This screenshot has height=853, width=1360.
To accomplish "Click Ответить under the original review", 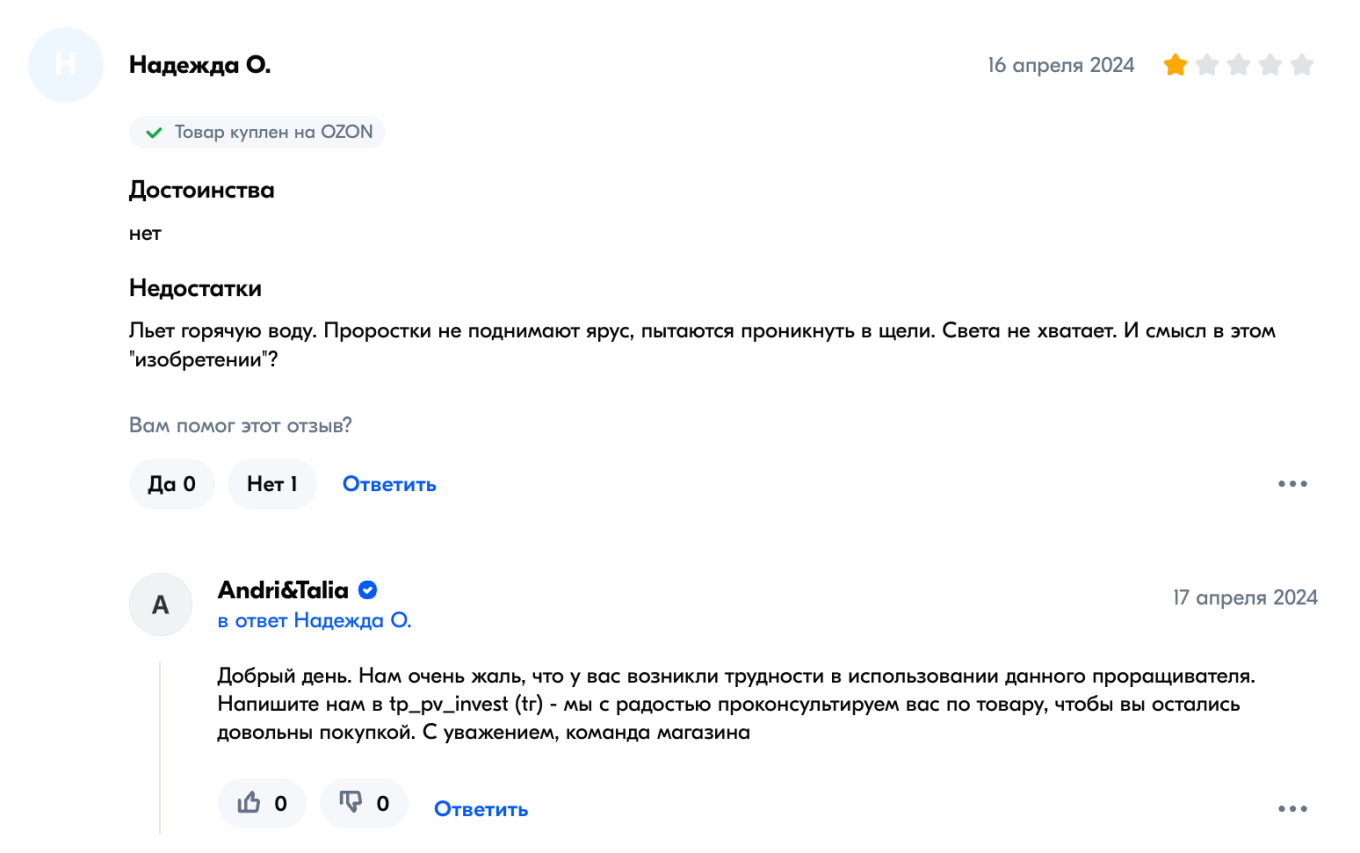I will tap(389, 484).
